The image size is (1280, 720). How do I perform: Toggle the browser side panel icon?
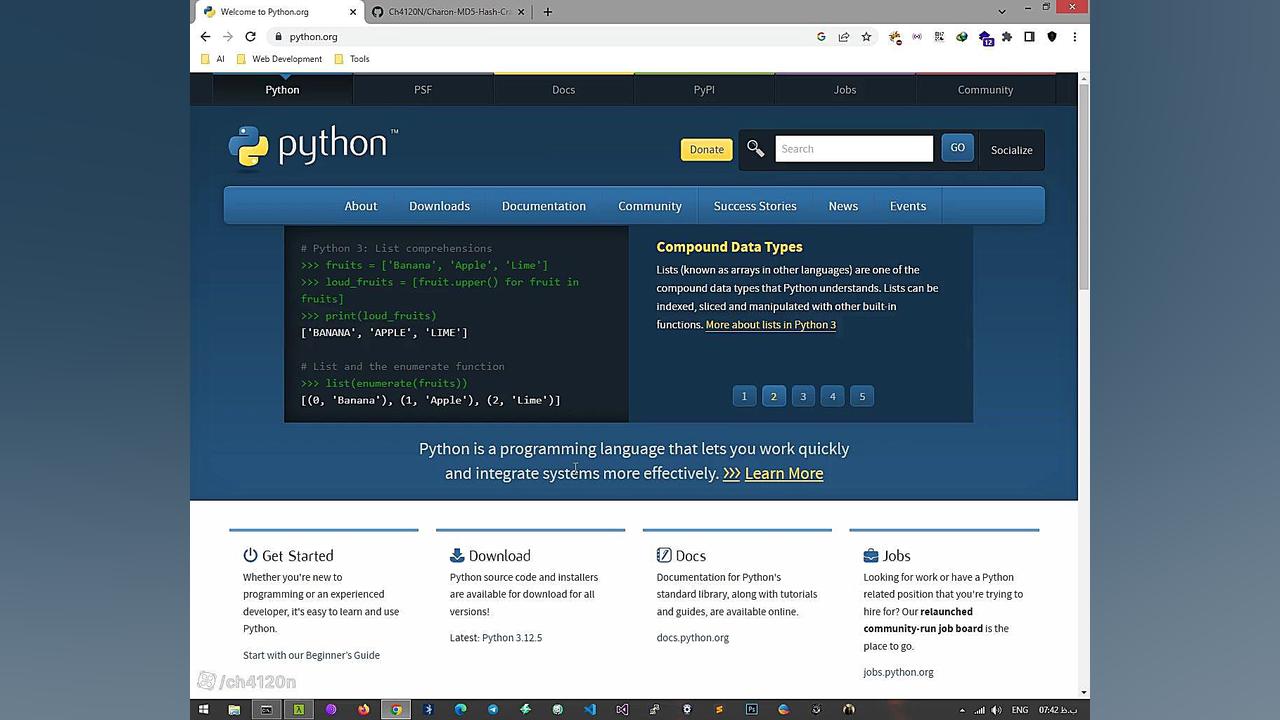point(1029,37)
